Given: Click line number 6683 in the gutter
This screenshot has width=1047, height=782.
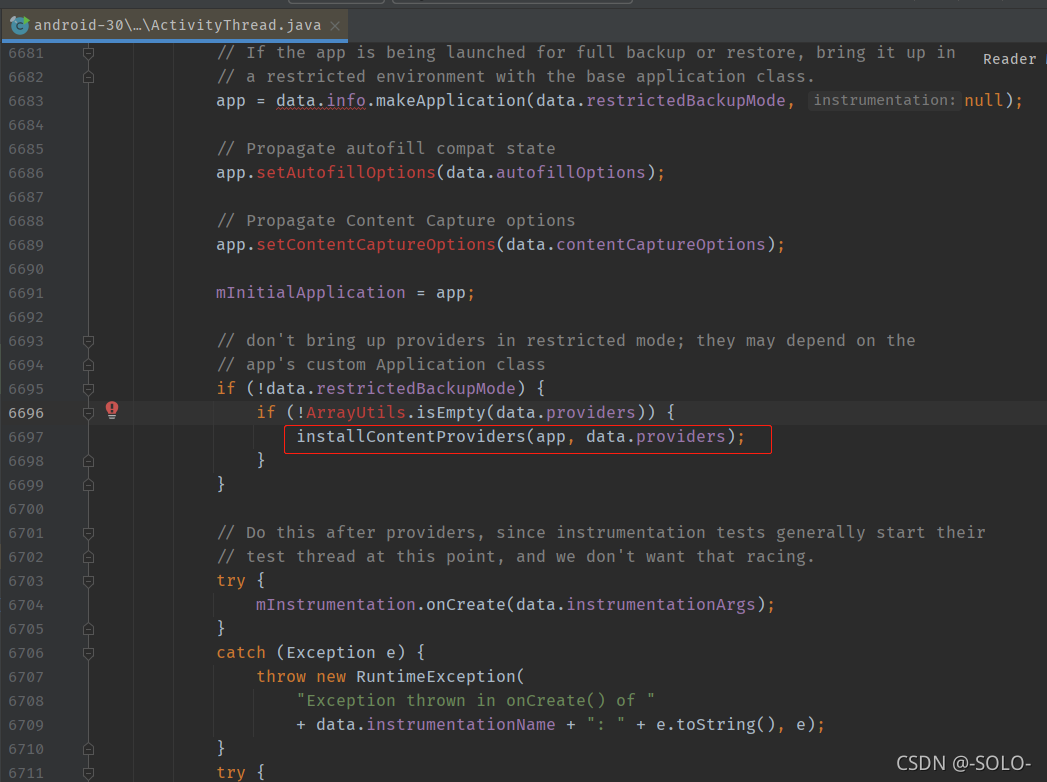Looking at the screenshot, I should tap(26, 101).
